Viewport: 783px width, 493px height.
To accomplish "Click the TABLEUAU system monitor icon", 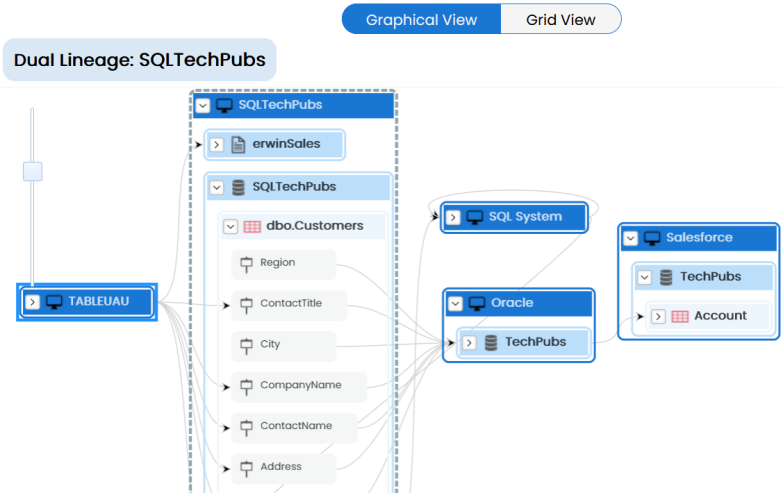I will click(54, 301).
